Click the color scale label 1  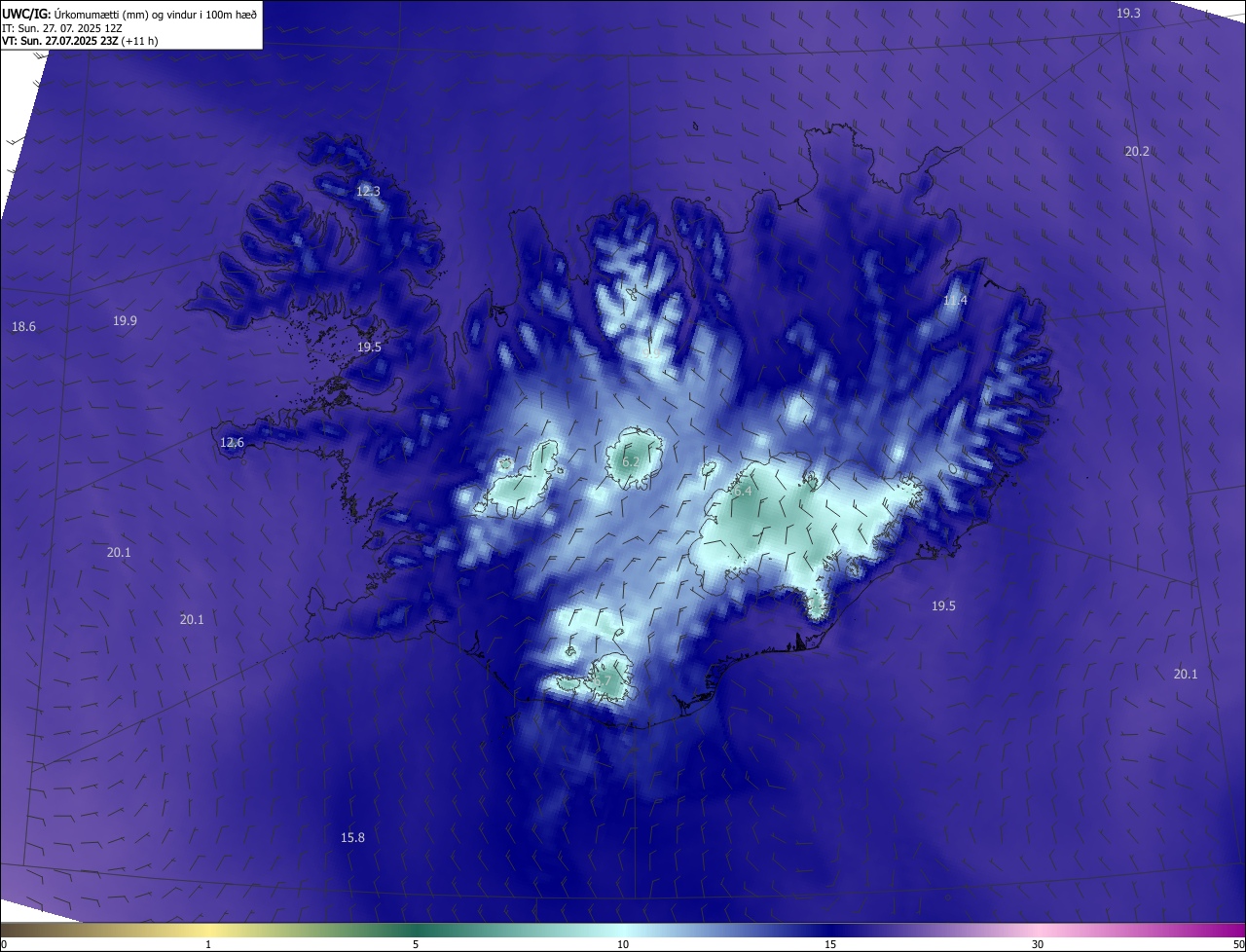pos(208,944)
